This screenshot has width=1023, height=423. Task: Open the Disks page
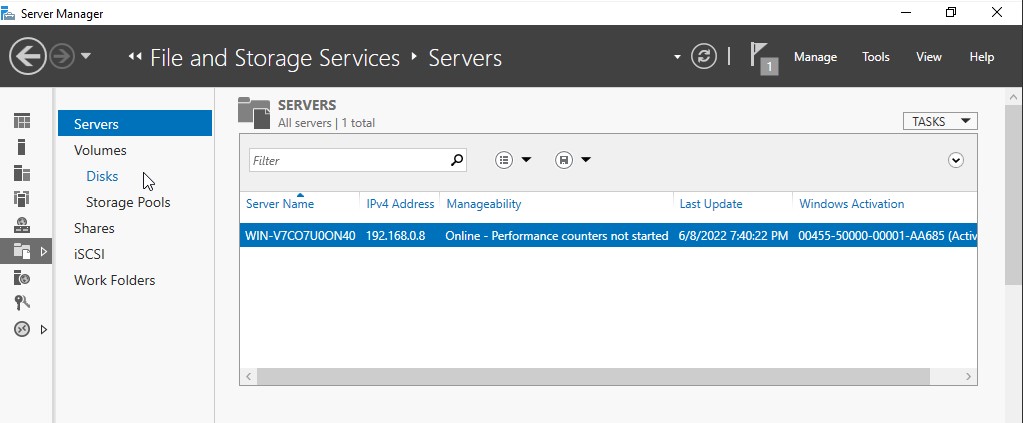click(102, 176)
